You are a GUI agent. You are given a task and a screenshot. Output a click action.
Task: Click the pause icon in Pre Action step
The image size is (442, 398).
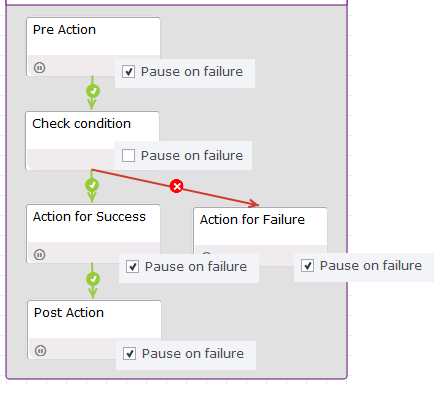point(39,68)
